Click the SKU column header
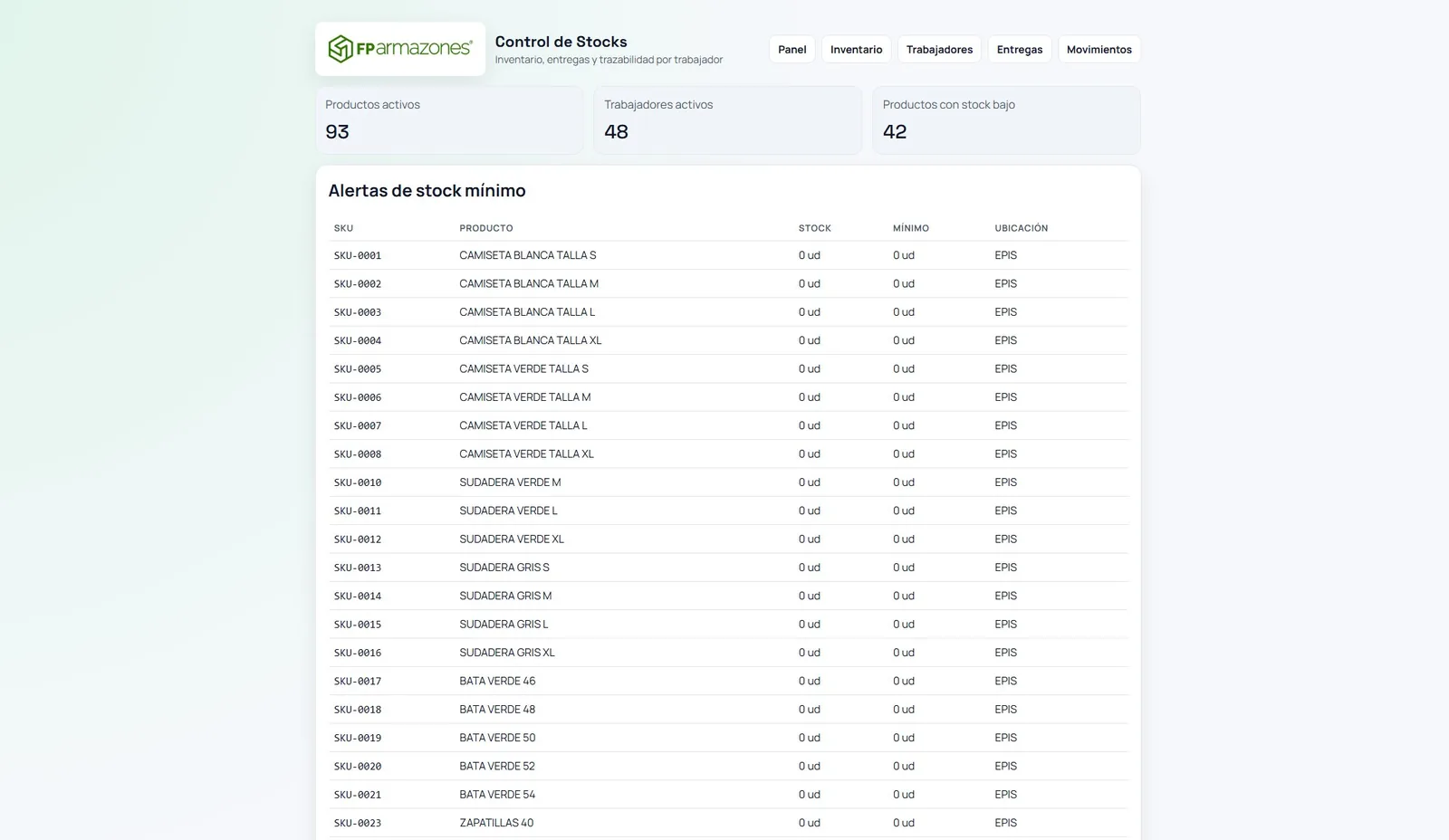 343,228
